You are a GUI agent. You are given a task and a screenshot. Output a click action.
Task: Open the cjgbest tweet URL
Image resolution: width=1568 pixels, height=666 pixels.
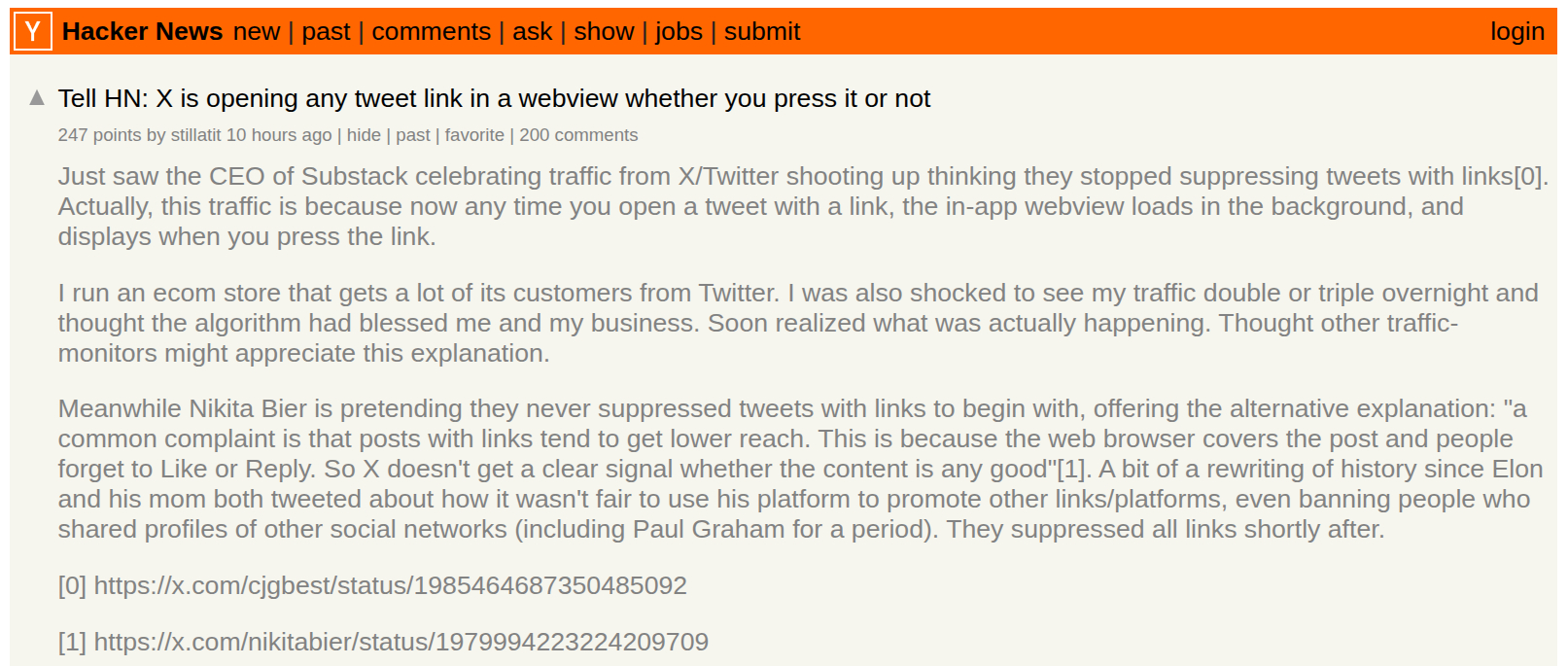coord(390,585)
